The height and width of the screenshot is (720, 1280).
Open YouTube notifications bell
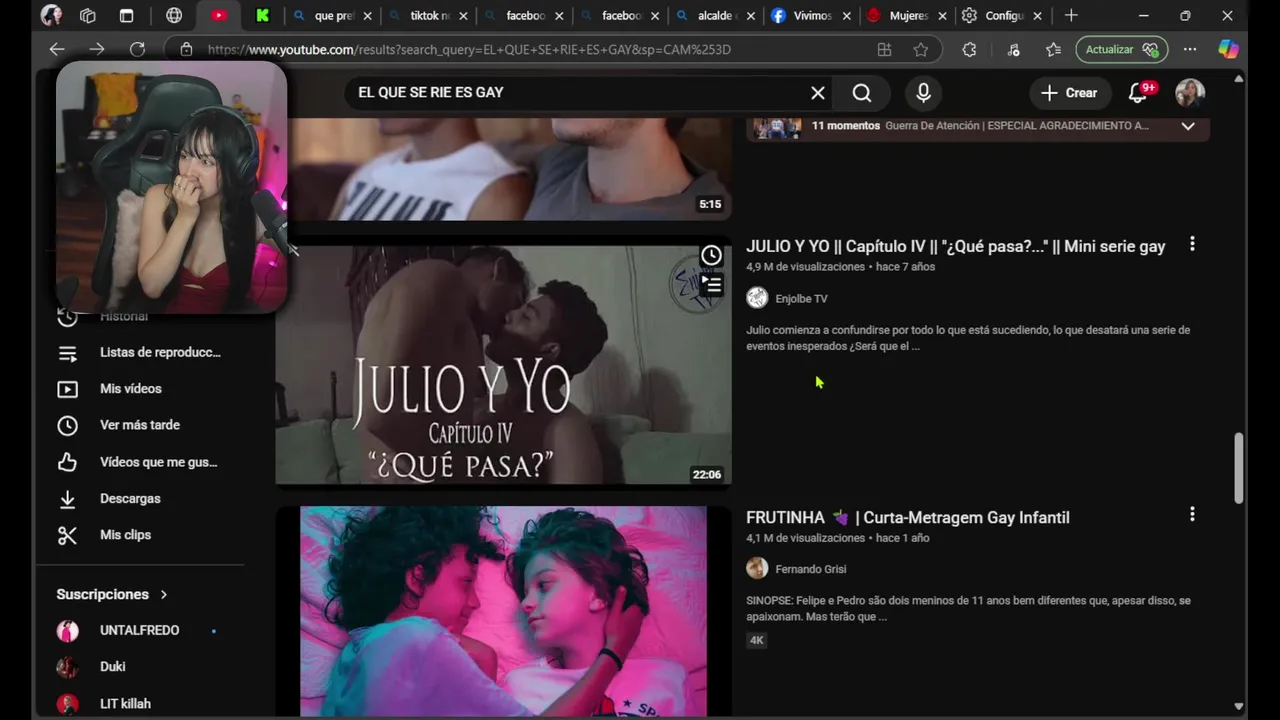1138,93
